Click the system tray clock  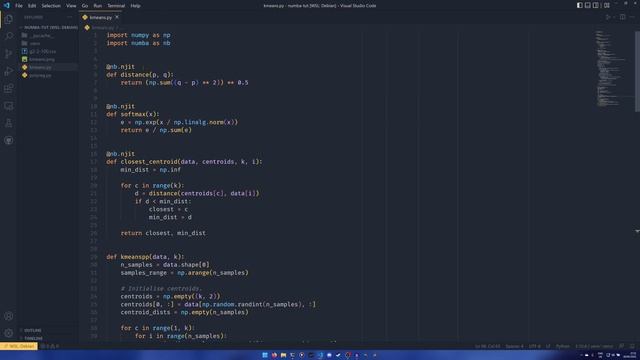[629, 355]
